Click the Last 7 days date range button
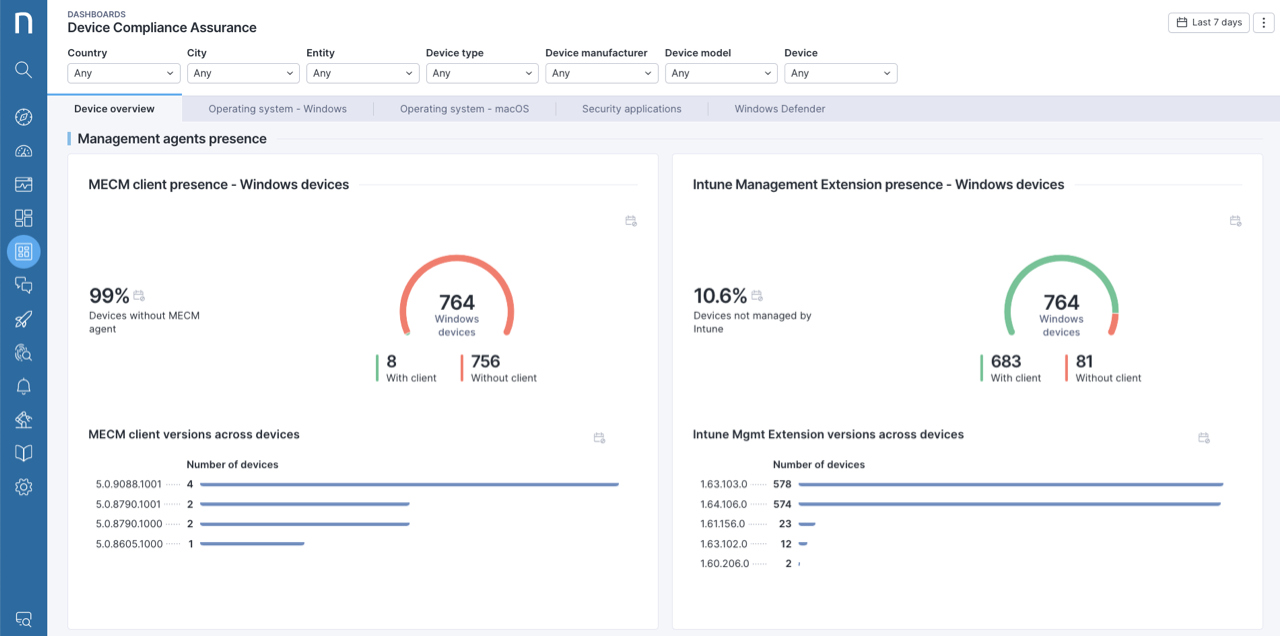The width and height of the screenshot is (1280, 636). tap(1208, 22)
